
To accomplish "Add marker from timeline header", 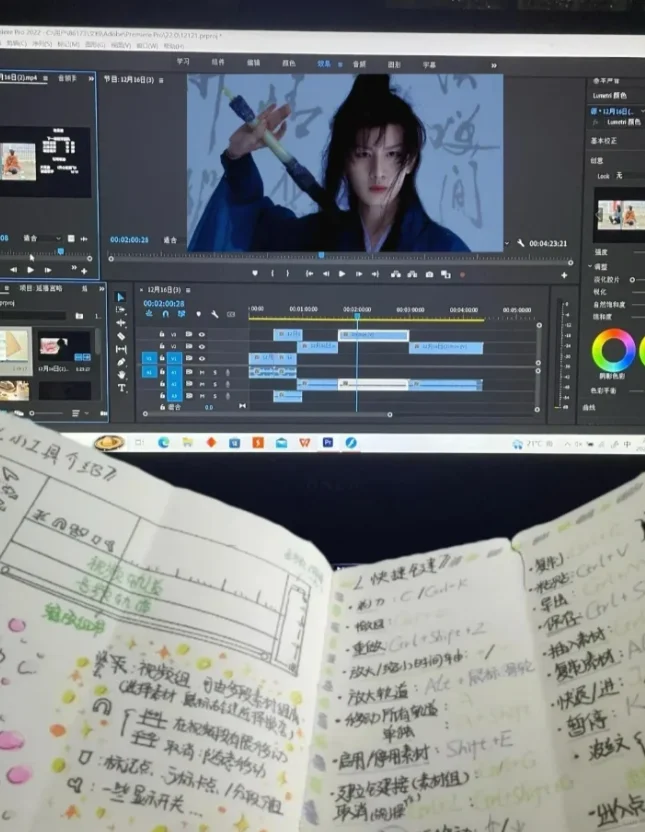I will point(198,314).
